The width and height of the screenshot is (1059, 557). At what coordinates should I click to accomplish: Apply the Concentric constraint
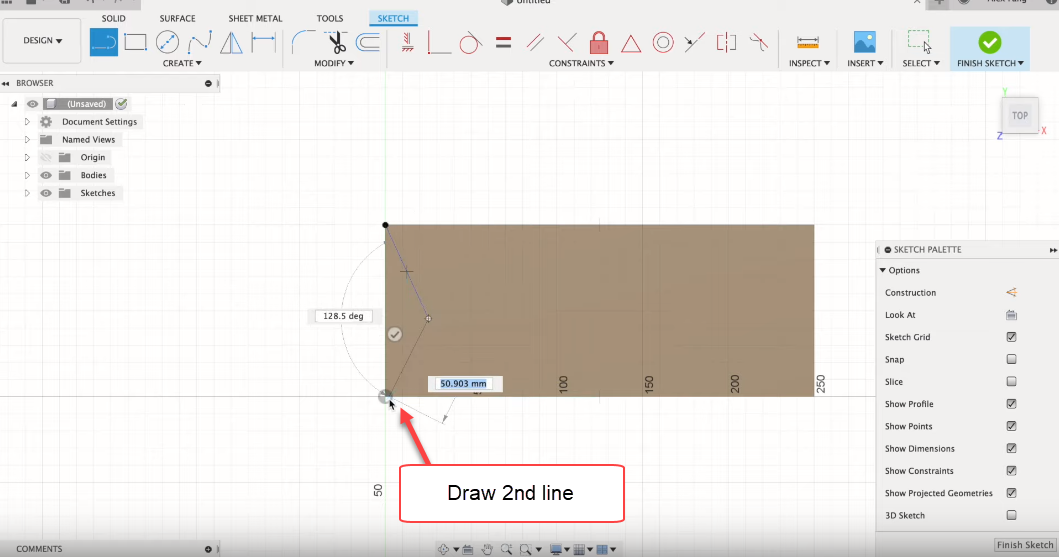[x=663, y=43]
